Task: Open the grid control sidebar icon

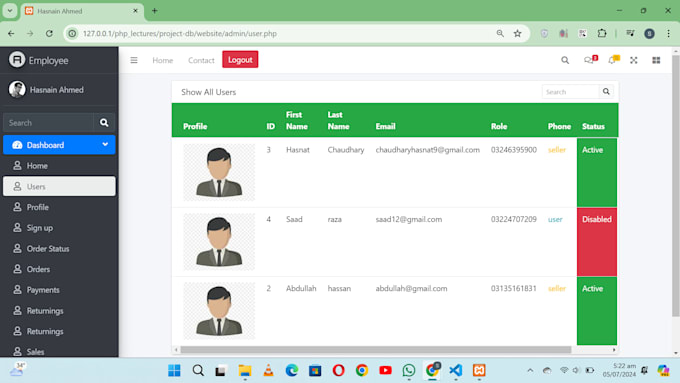Action: 656,60
